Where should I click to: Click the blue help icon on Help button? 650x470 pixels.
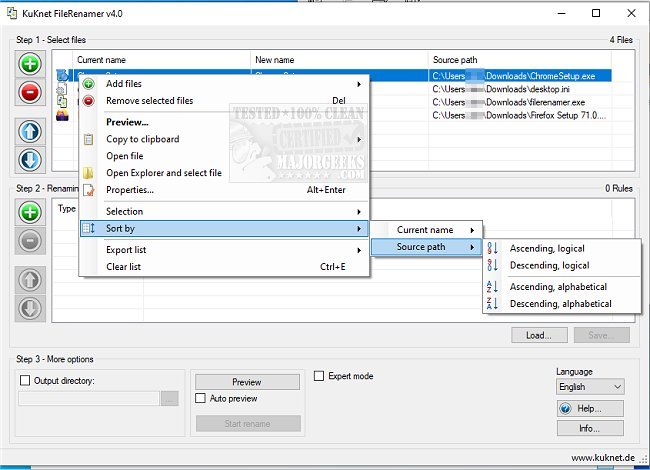click(x=565, y=409)
